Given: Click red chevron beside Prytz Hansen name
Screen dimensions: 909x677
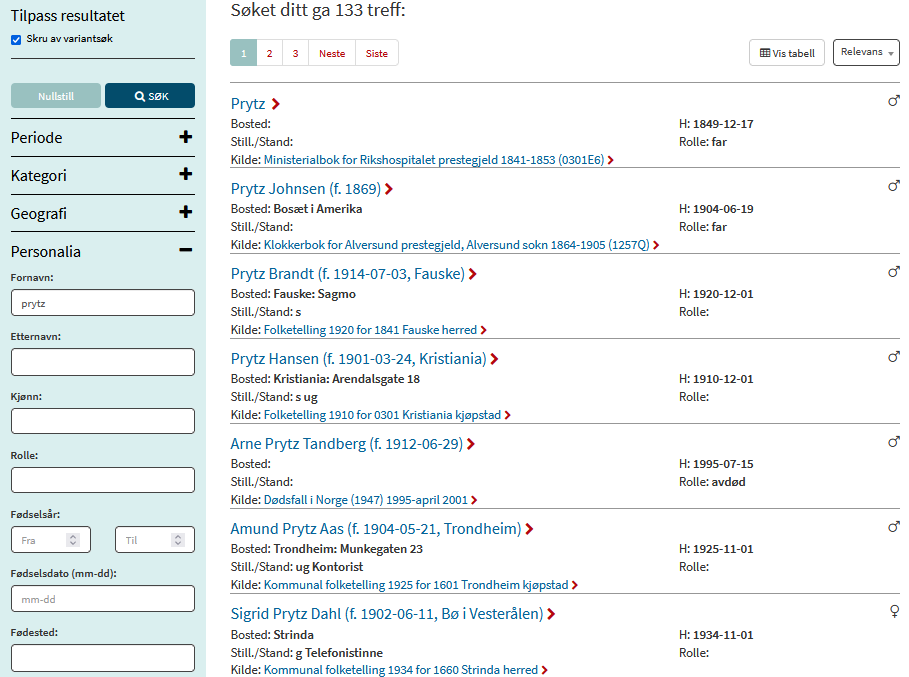Looking at the screenshot, I should (x=494, y=359).
